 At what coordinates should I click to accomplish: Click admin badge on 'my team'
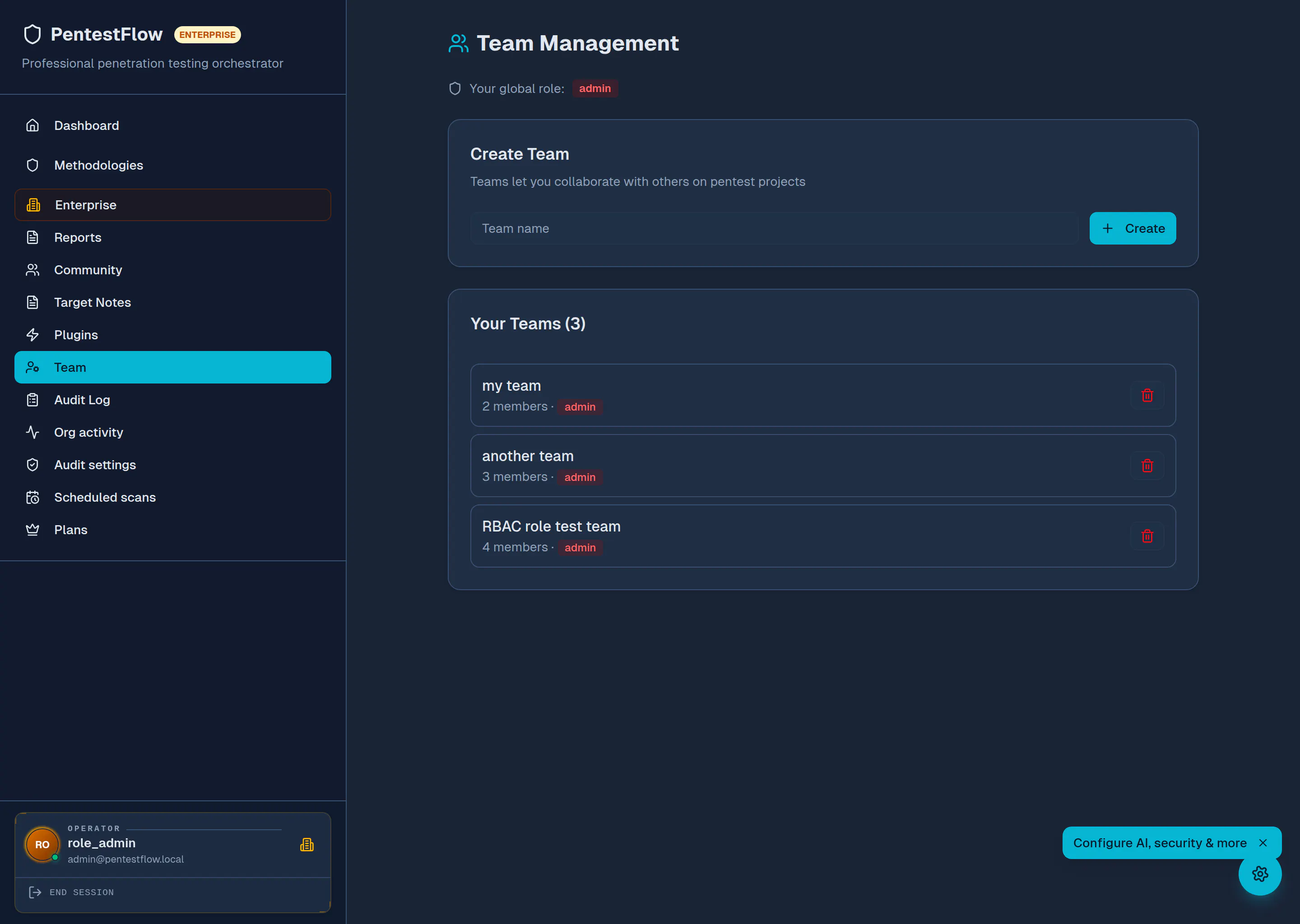pos(580,407)
